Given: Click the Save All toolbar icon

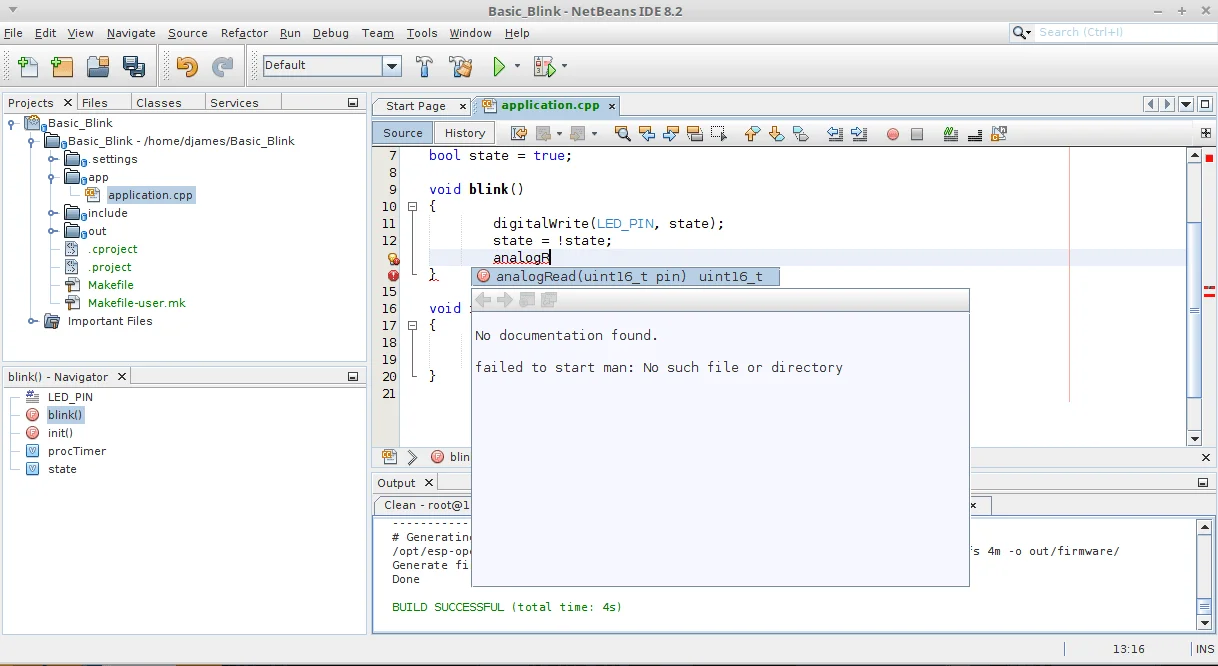Looking at the screenshot, I should click(x=133, y=66).
